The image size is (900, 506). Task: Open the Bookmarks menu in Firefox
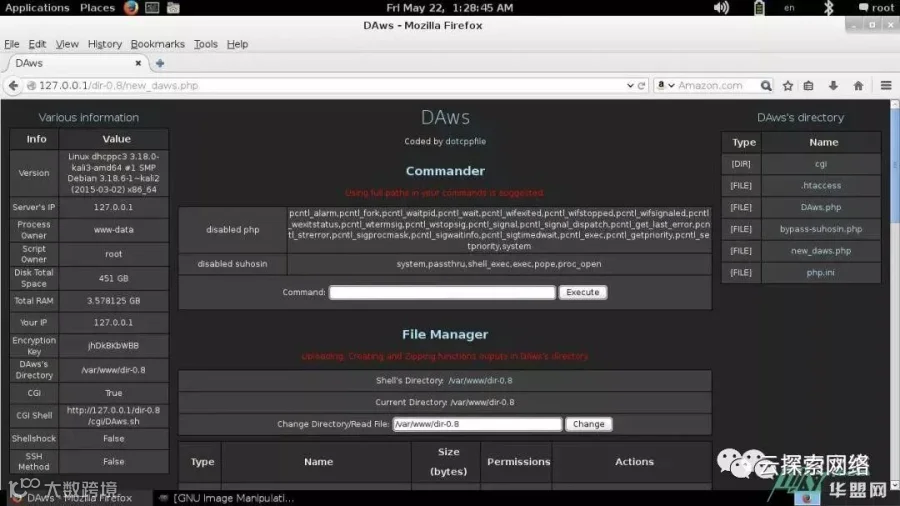pyautogui.click(x=157, y=44)
